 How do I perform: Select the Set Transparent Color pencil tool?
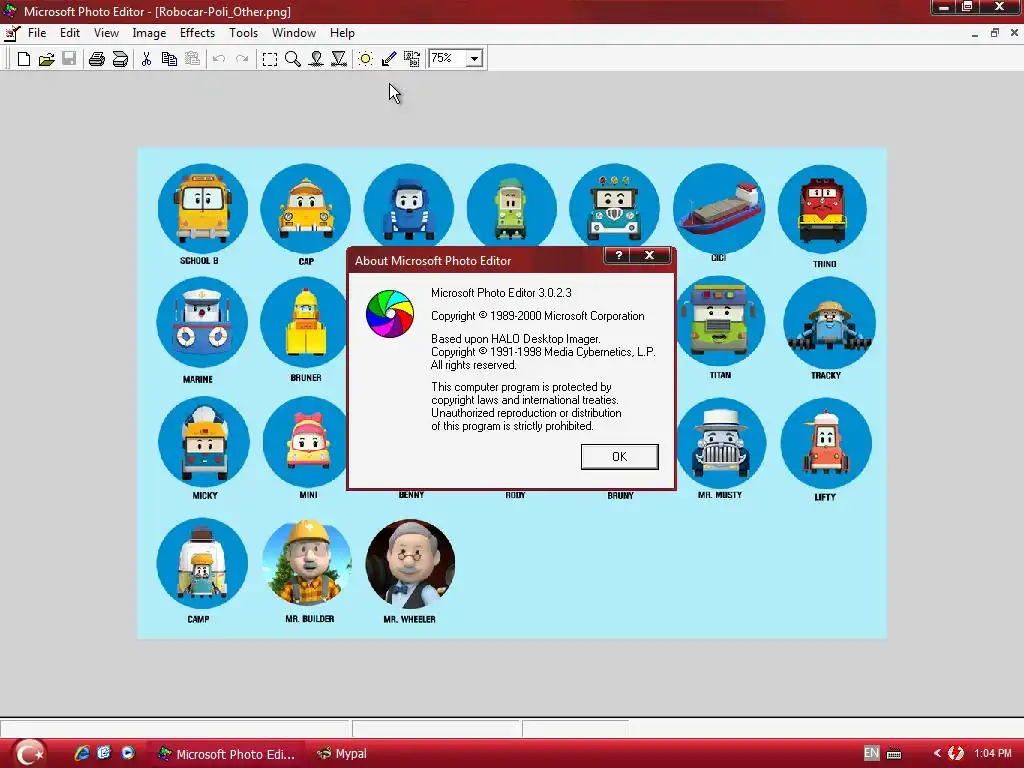coord(389,59)
